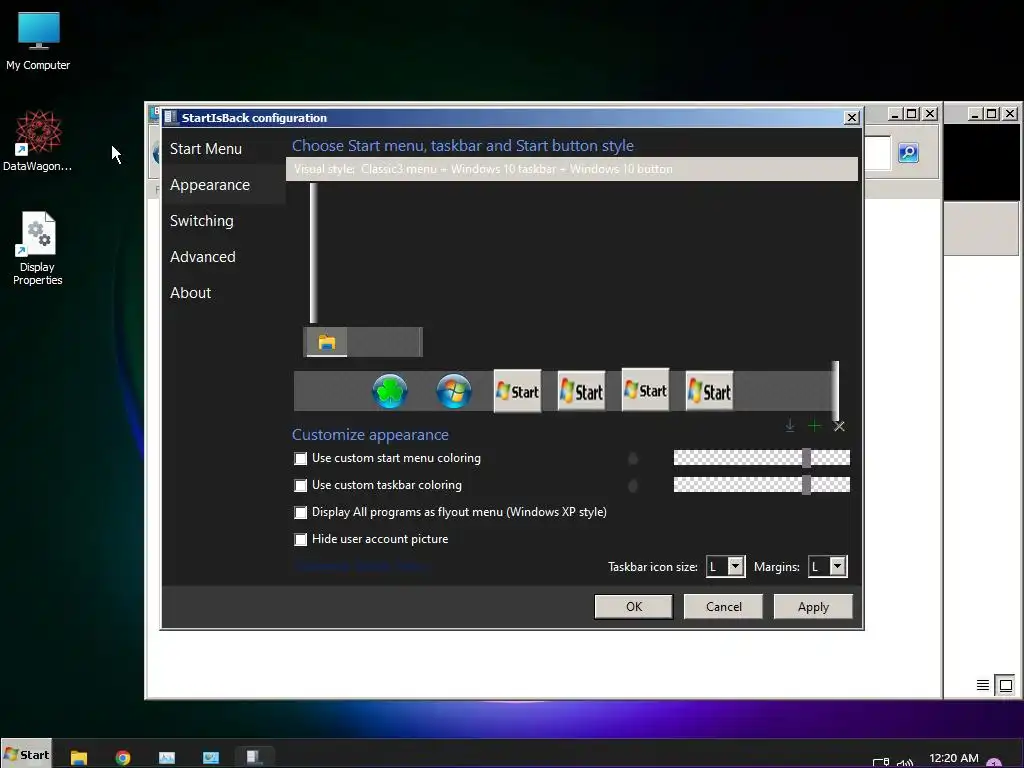Click the OK button

(x=633, y=607)
